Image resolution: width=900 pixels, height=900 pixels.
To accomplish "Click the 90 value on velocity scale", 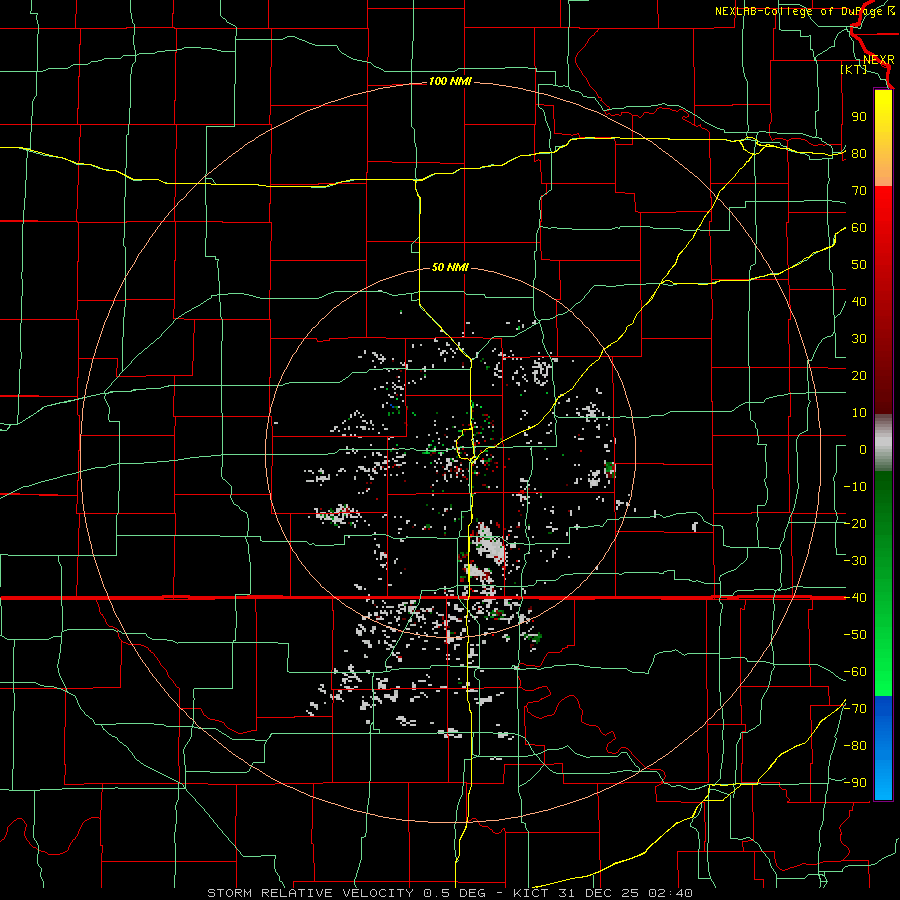I will coord(859,117).
